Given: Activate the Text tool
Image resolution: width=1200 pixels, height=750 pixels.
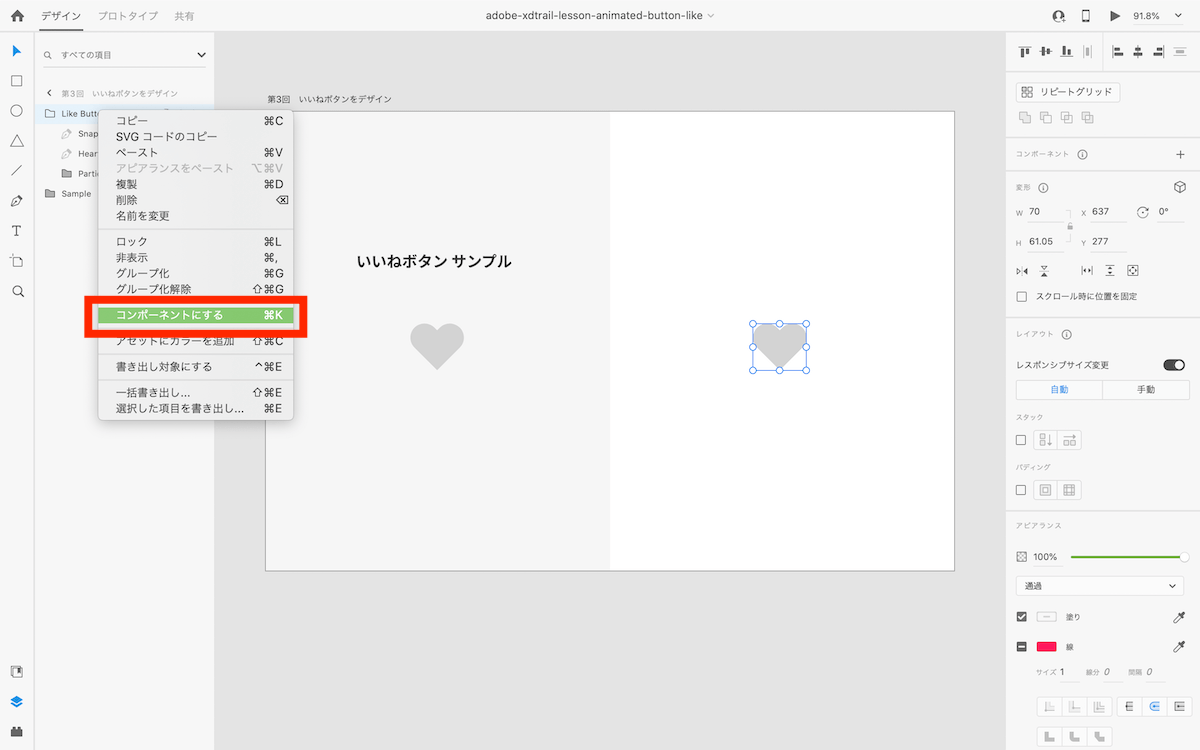Looking at the screenshot, I should click(x=16, y=231).
